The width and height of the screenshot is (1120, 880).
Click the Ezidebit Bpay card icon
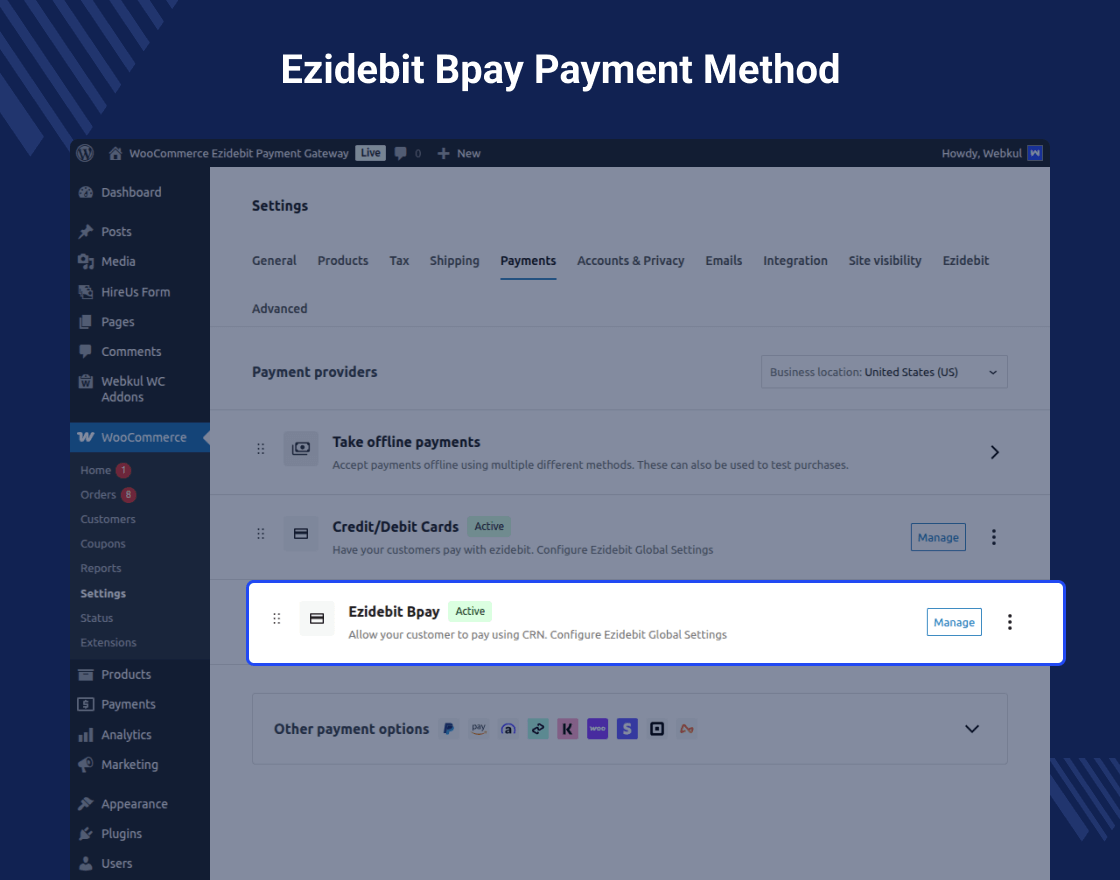[x=317, y=619]
